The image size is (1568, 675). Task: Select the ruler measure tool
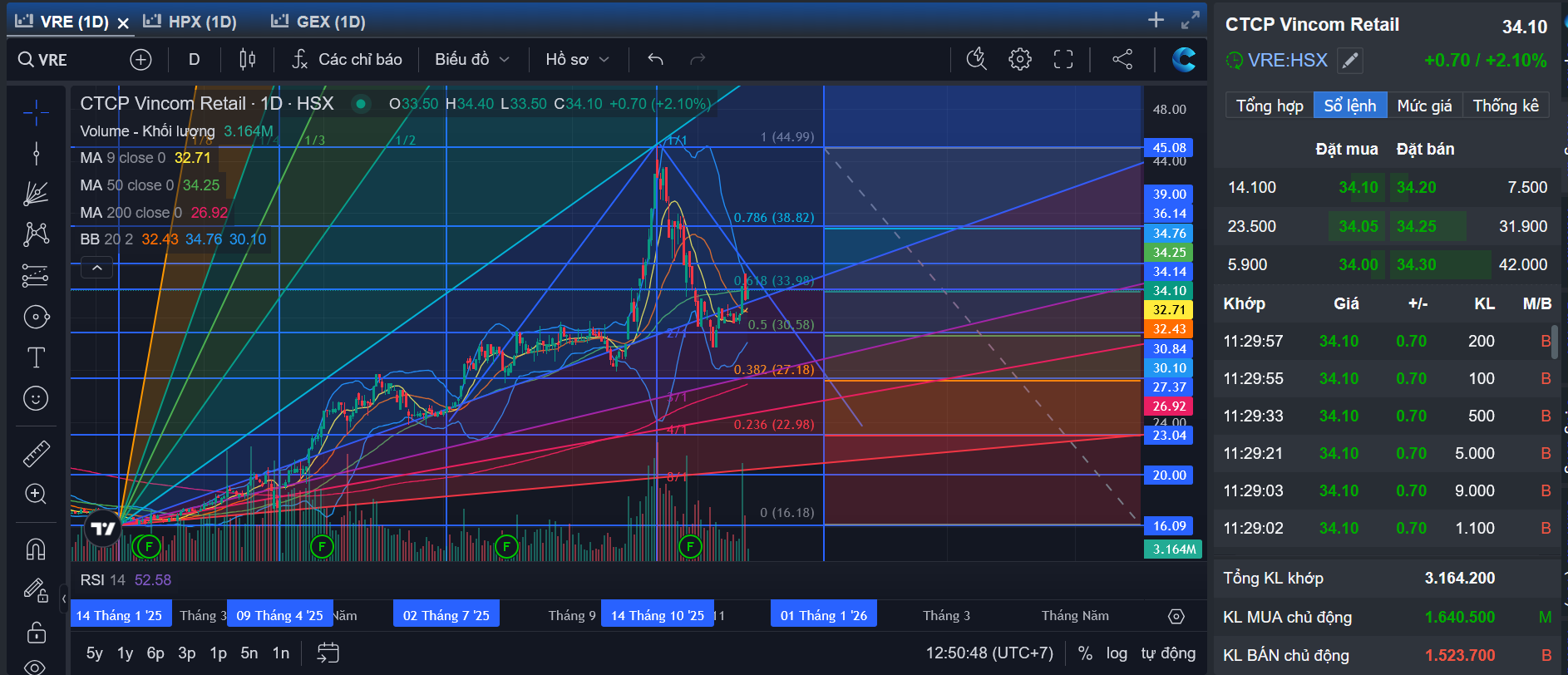[x=36, y=453]
